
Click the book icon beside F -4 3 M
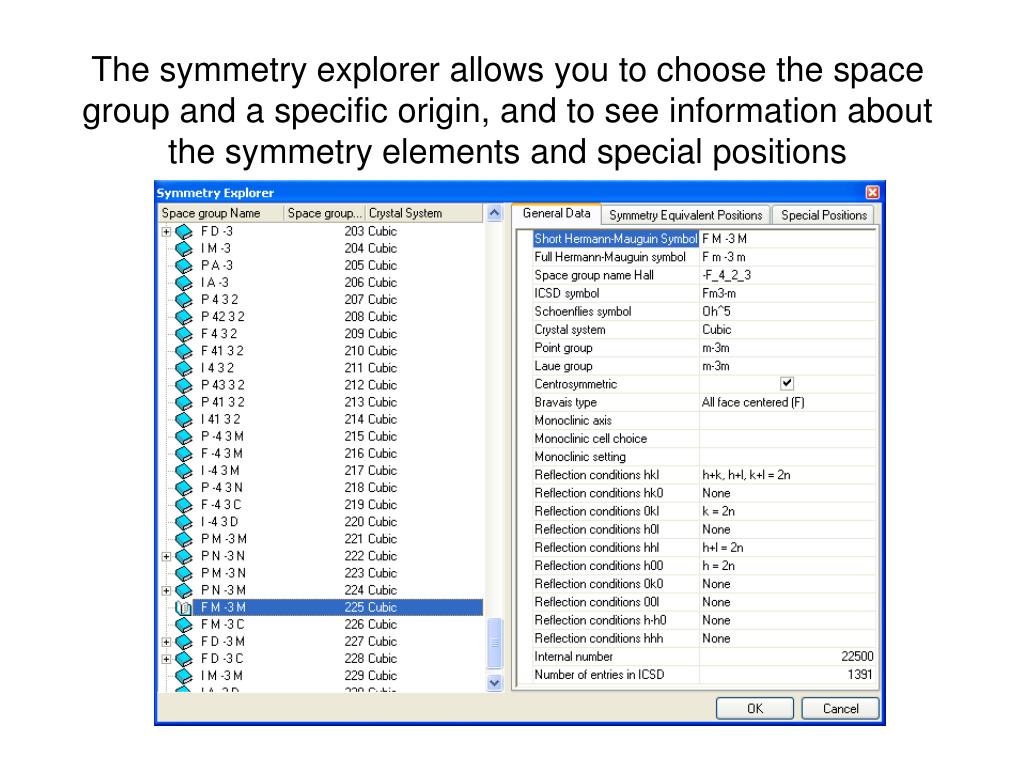tap(184, 454)
